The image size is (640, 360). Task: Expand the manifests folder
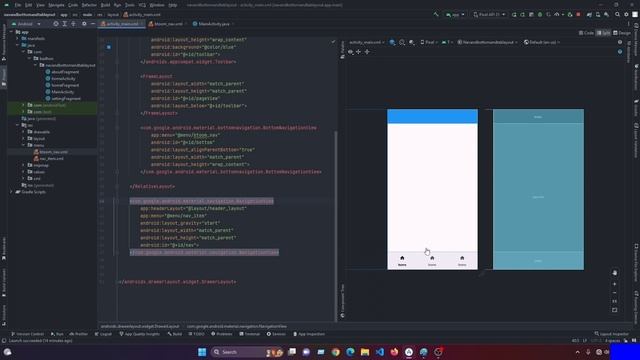[18, 38]
